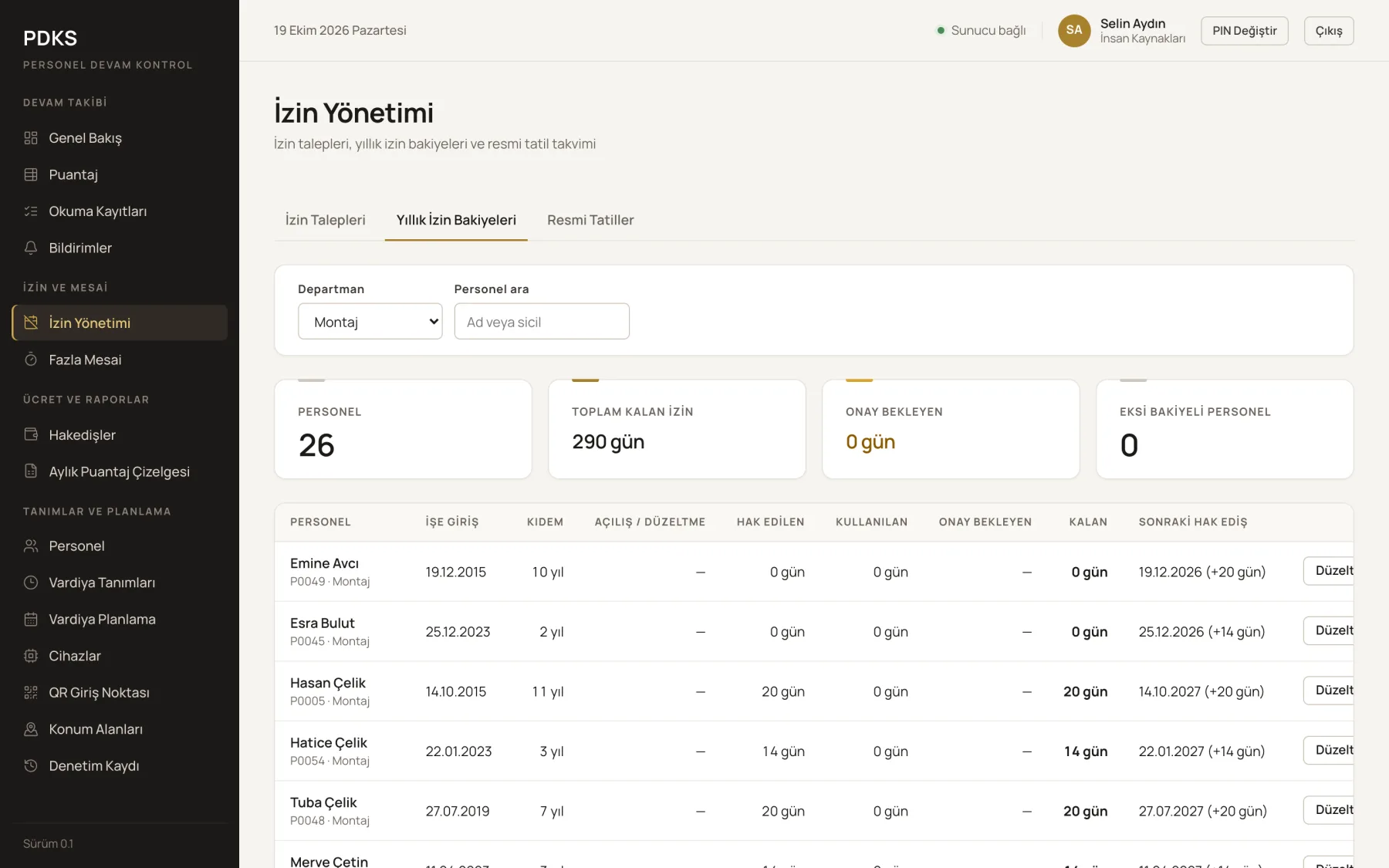Click the Çıkış logout button

[1329, 31]
